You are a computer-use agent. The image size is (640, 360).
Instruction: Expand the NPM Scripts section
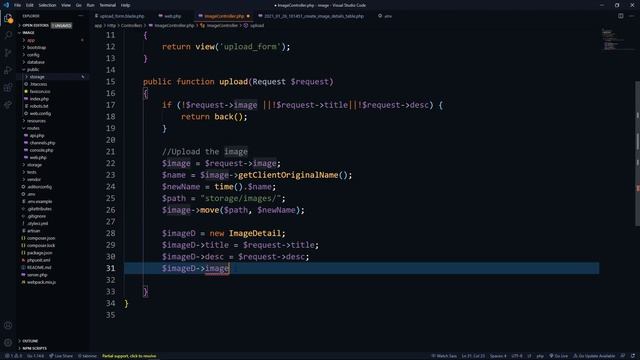(x=52, y=348)
